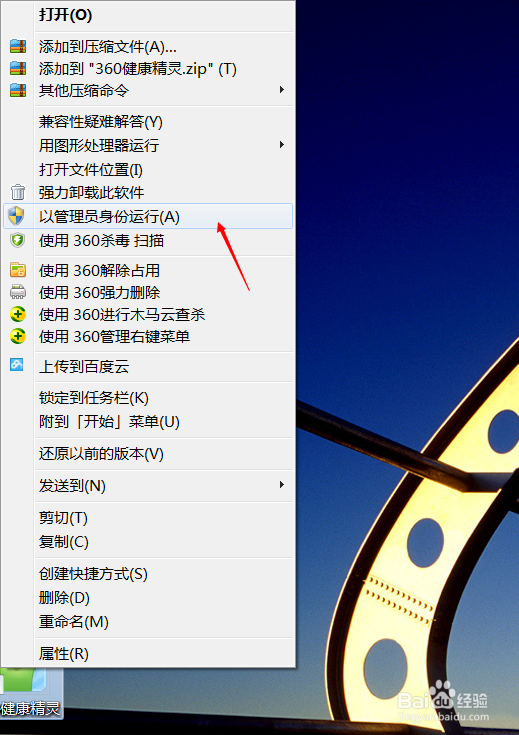Select 使用 360杀毒 扫描 entry
Image resolution: width=519 pixels, height=735 pixels.
(148, 240)
